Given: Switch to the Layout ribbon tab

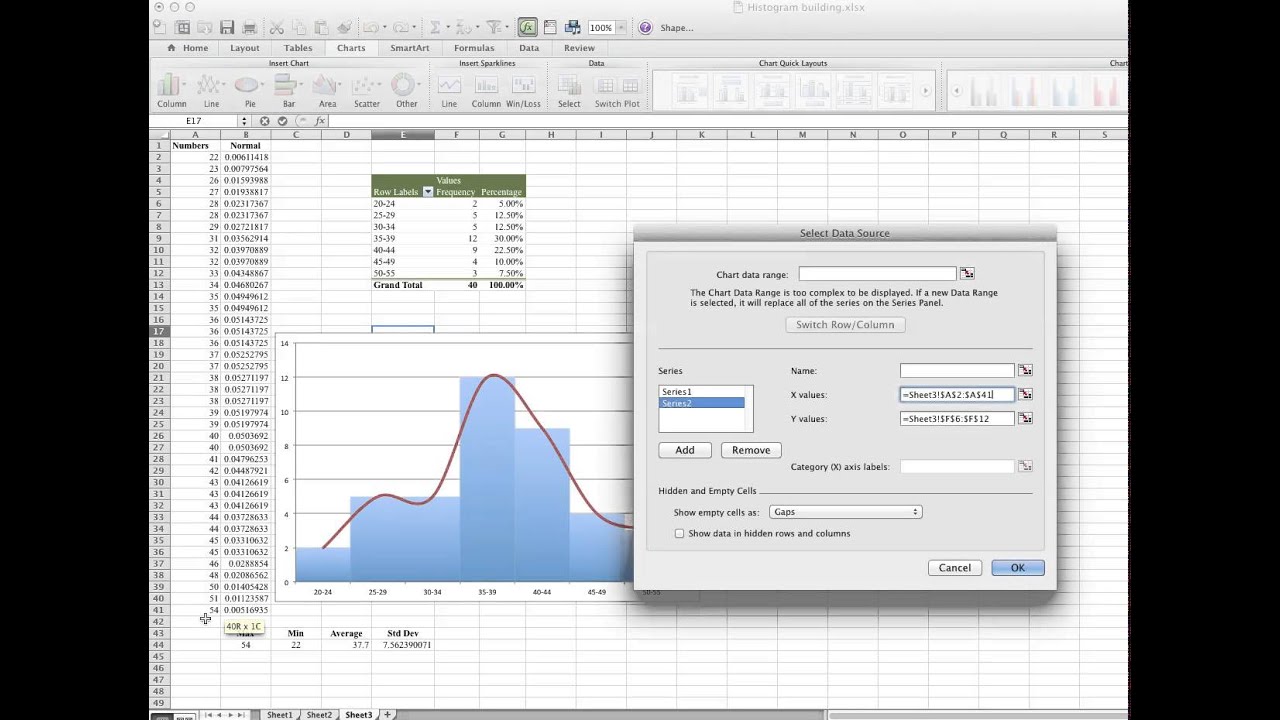Looking at the screenshot, I should coord(244,48).
